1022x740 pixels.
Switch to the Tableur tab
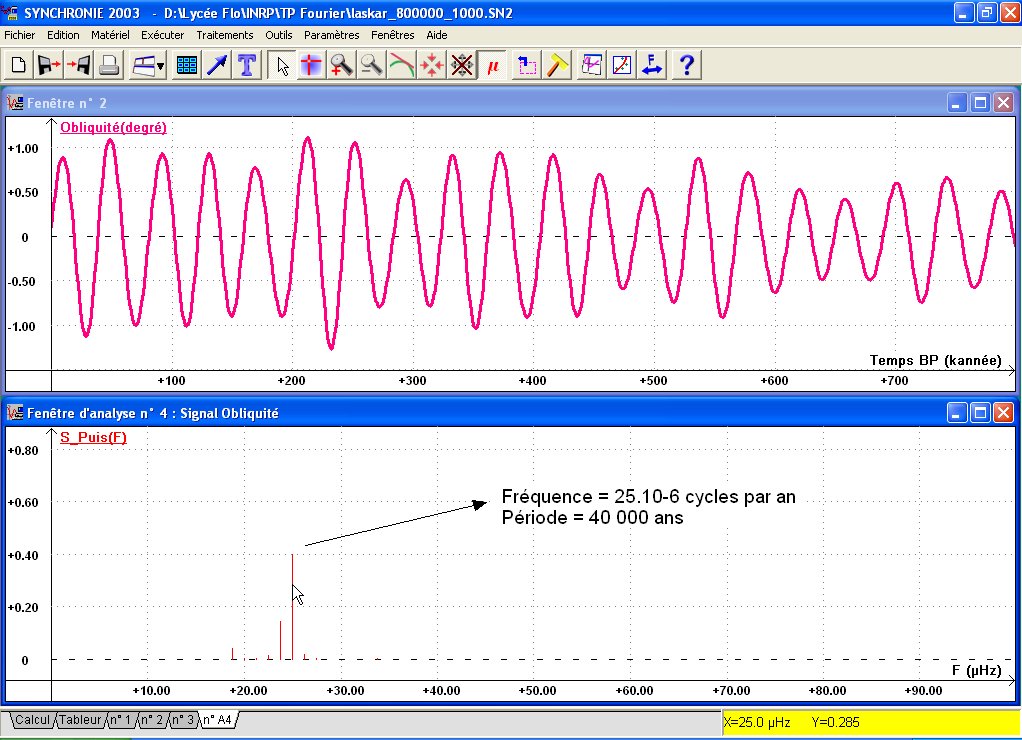point(80,720)
